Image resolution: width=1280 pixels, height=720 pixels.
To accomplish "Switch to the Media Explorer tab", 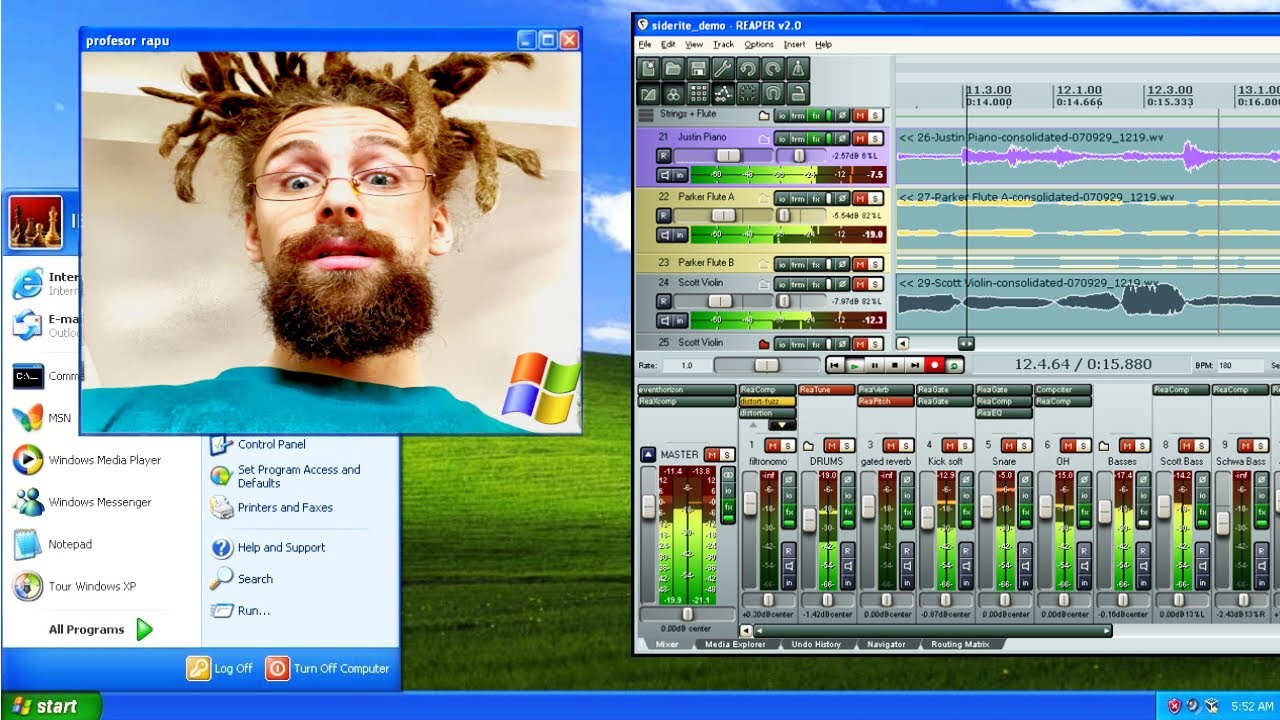I will click(x=735, y=644).
